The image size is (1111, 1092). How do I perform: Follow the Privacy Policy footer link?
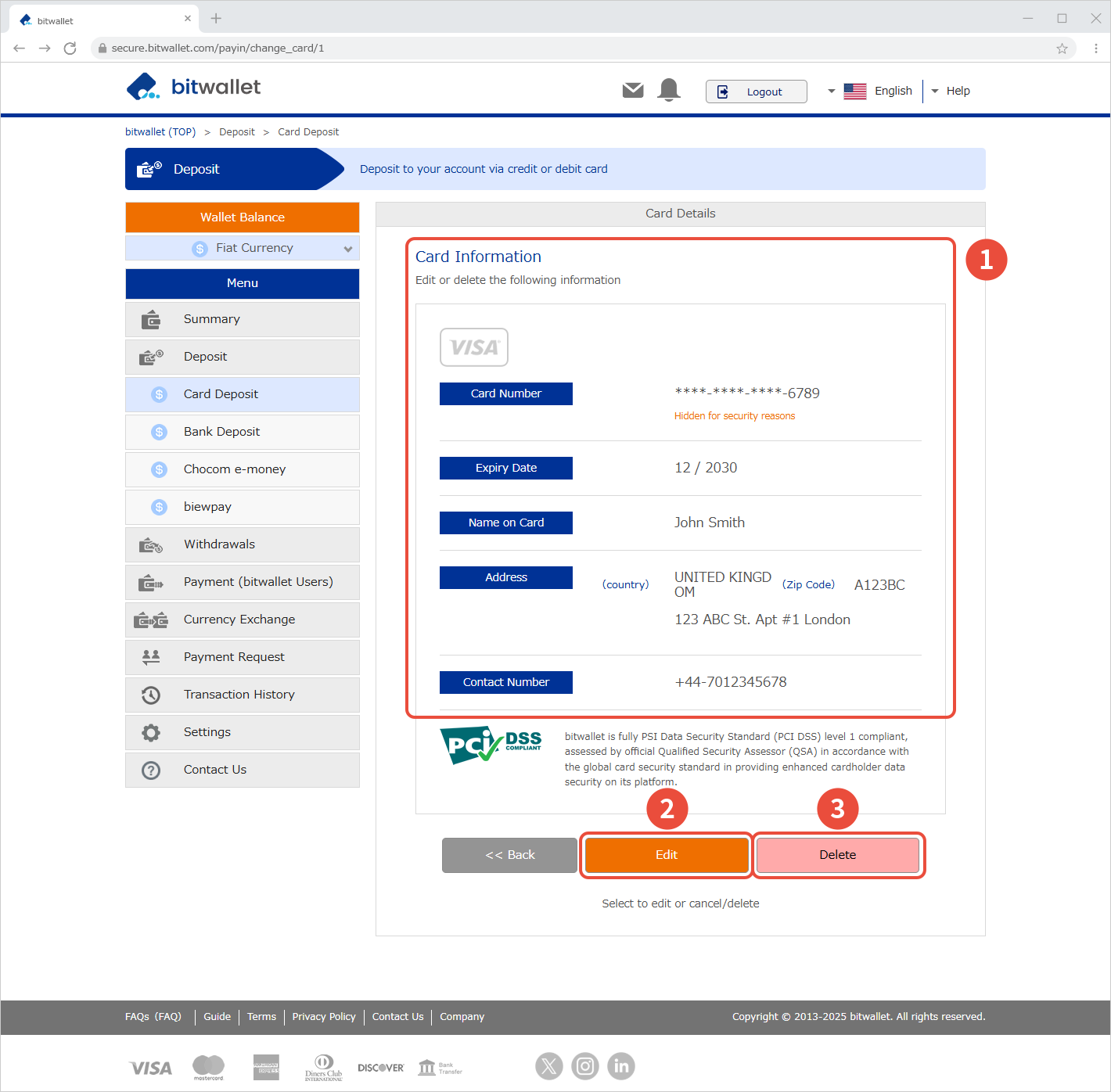pos(324,1017)
